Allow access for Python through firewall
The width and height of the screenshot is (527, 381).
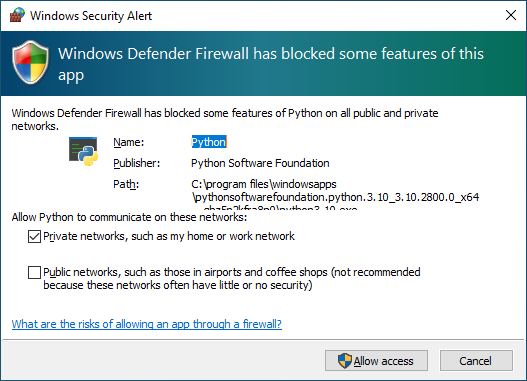(x=376, y=361)
